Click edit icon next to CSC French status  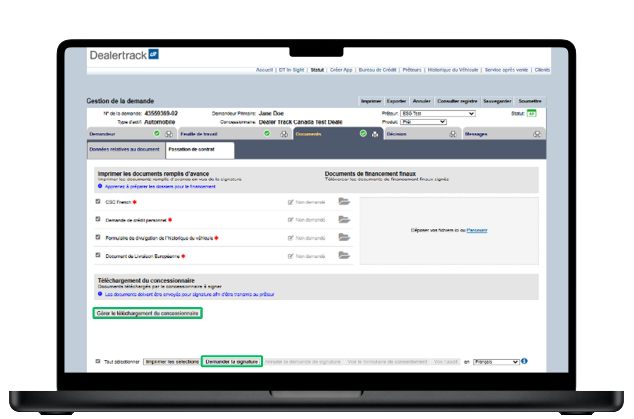(290, 201)
